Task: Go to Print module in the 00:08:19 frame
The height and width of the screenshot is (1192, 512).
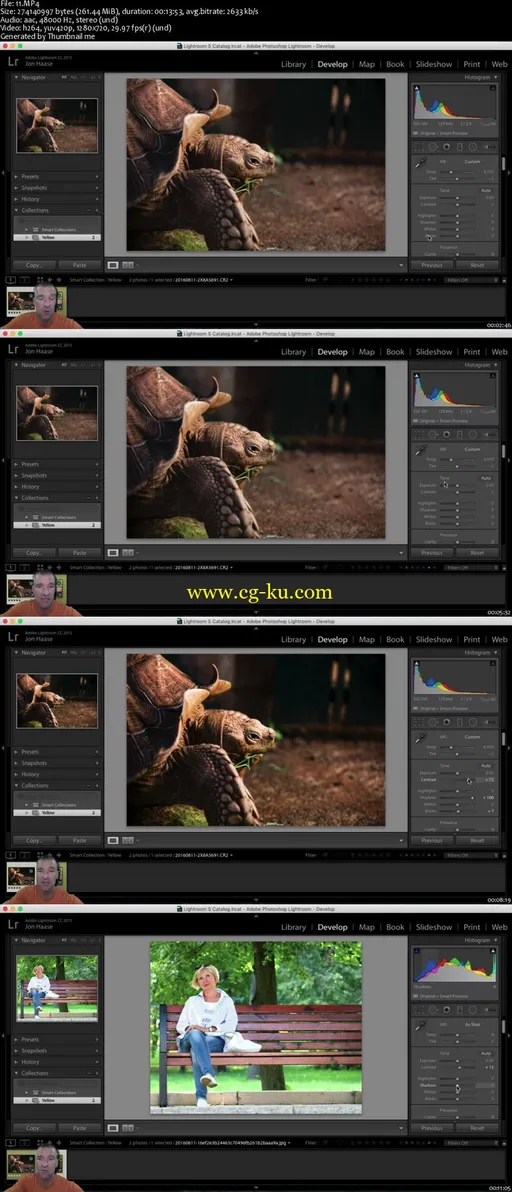Action: [472, 640]
